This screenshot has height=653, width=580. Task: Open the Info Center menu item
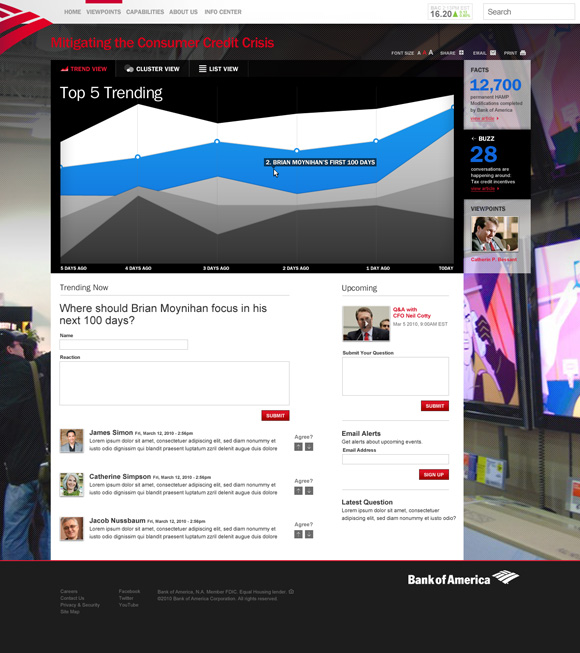pyautogui.click(x=223, y=12)
